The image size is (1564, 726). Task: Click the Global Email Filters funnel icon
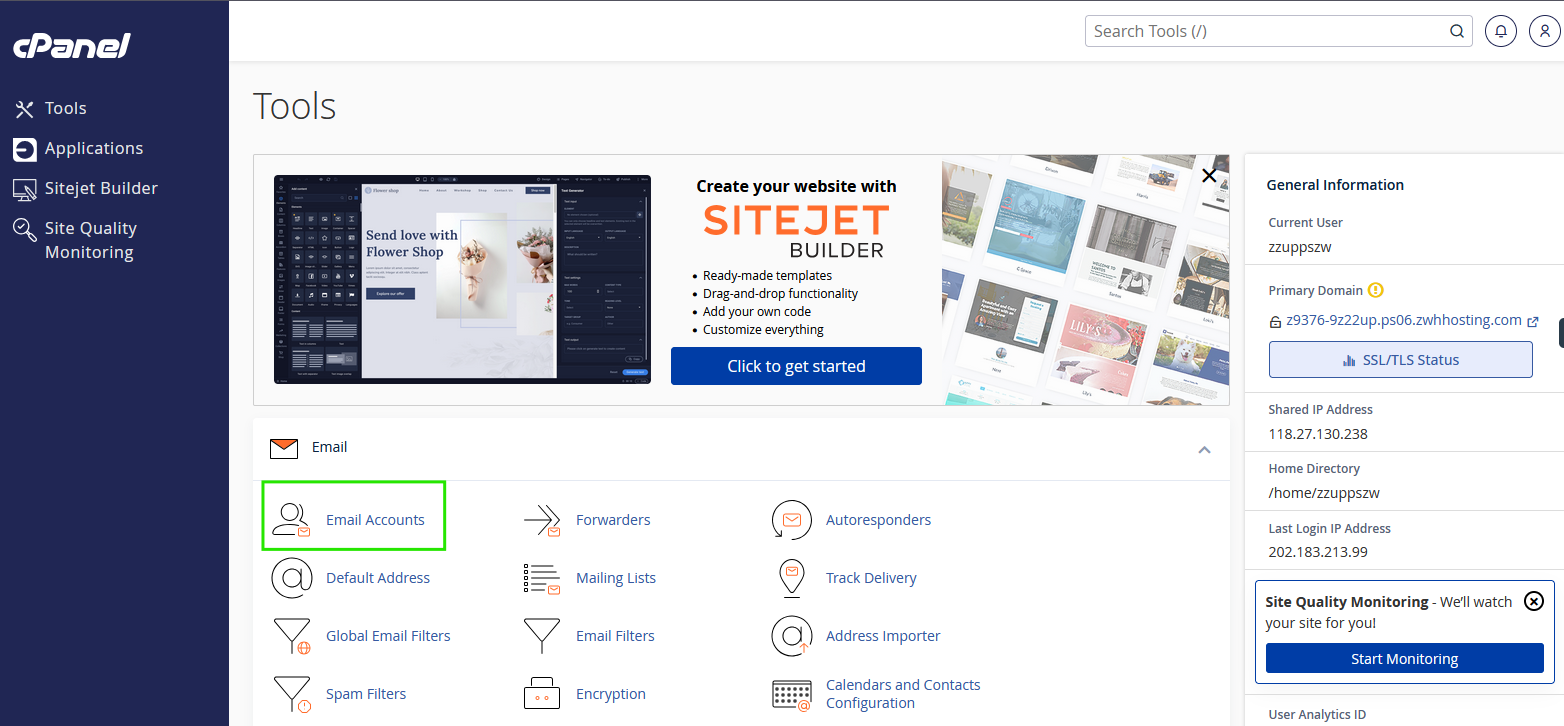point(292,636)
